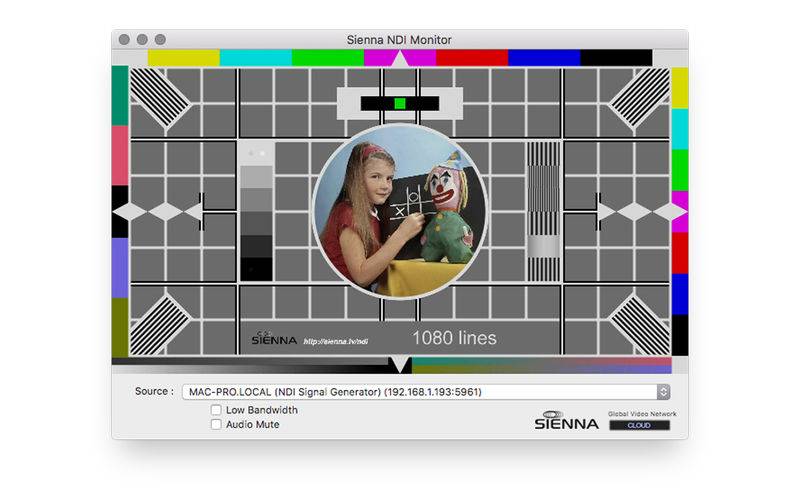Viewport: 800px width, 500px height.
Task: Click the Global Video Network CLOUD button
Action: [639, 425]
